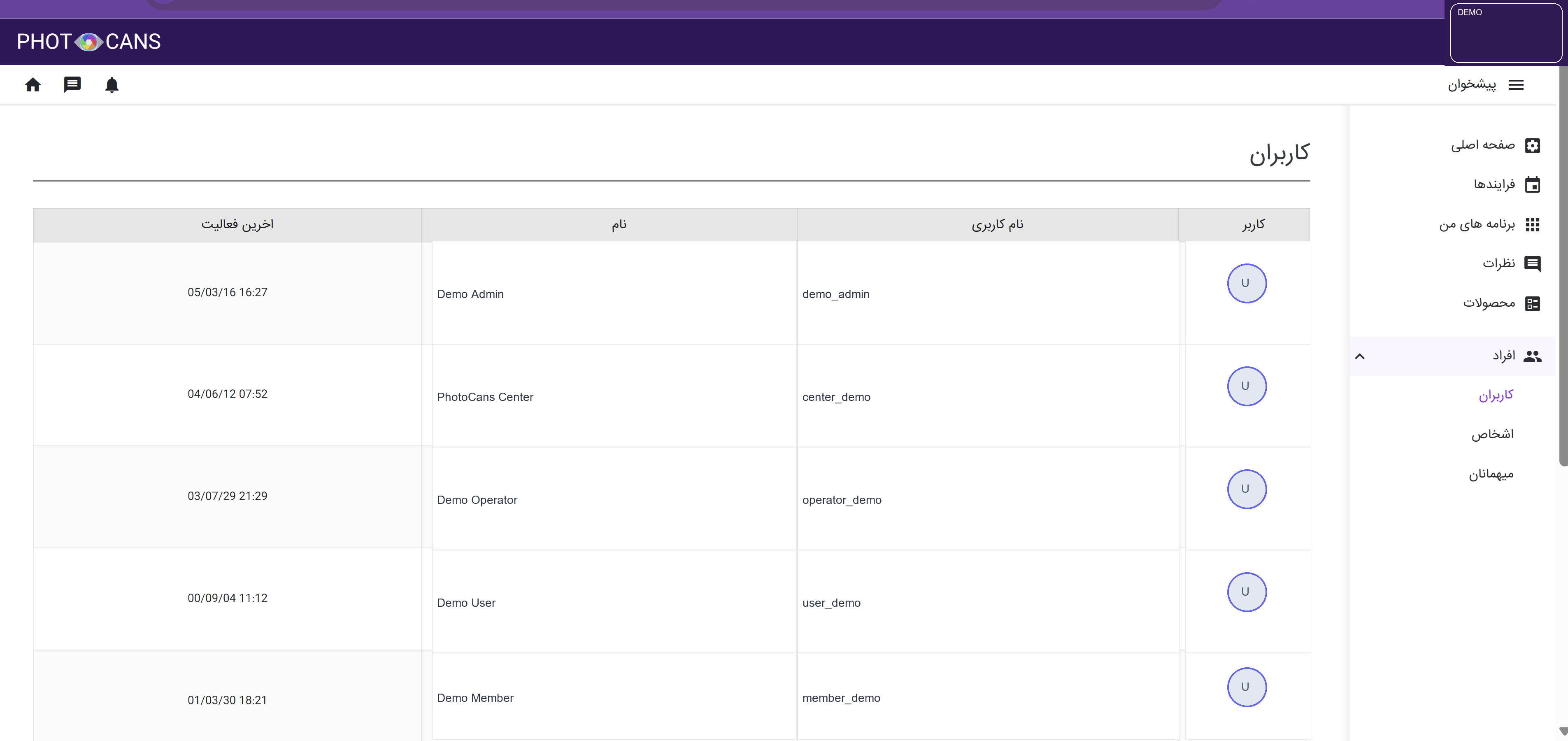Click the نظرات comment icon in sidebar
The width and height of the screenshot is (1568, 741).
(x=1532, y=263)
